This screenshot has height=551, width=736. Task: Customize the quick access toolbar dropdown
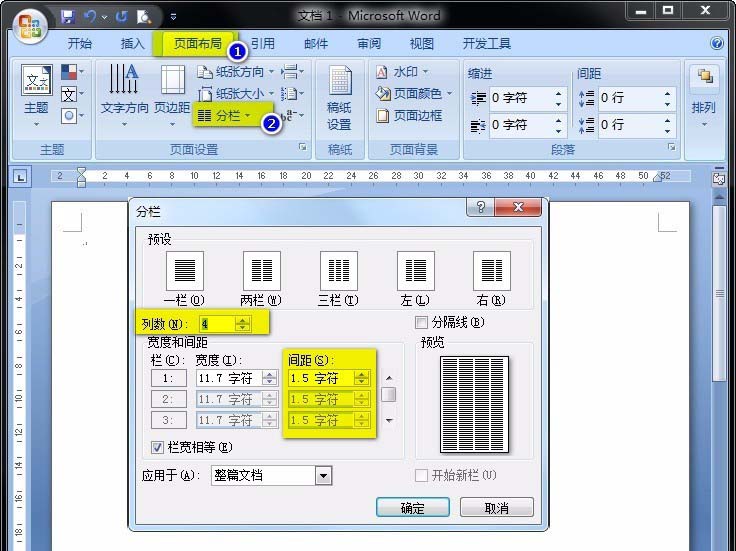tap(173, 17)
